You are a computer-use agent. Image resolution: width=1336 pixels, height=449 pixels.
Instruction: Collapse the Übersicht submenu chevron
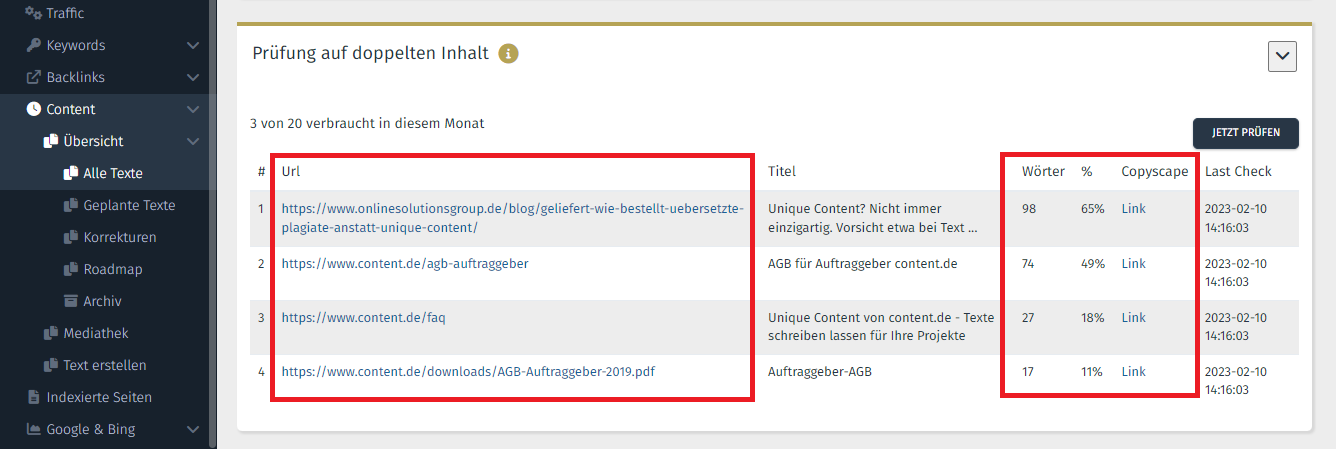(193, 141)
